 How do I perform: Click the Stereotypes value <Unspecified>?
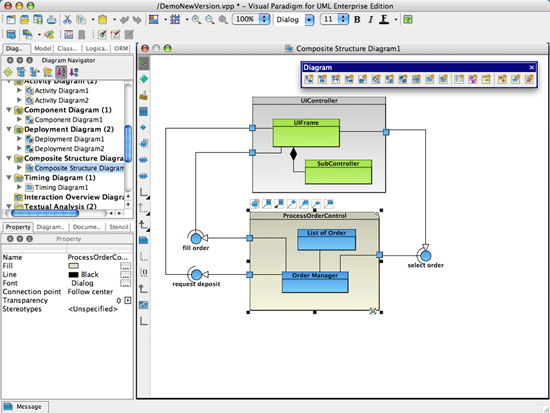pos(93,309)
